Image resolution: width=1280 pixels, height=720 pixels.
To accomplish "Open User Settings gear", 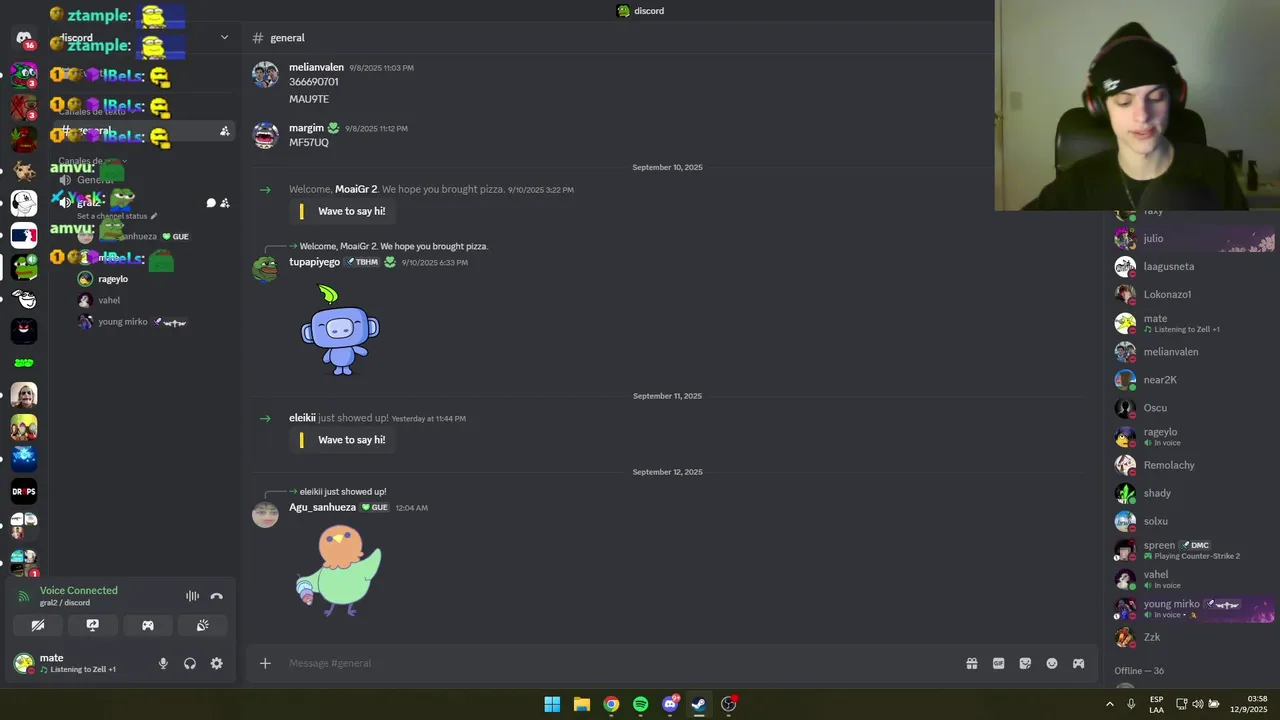I will tap(216, 663).
